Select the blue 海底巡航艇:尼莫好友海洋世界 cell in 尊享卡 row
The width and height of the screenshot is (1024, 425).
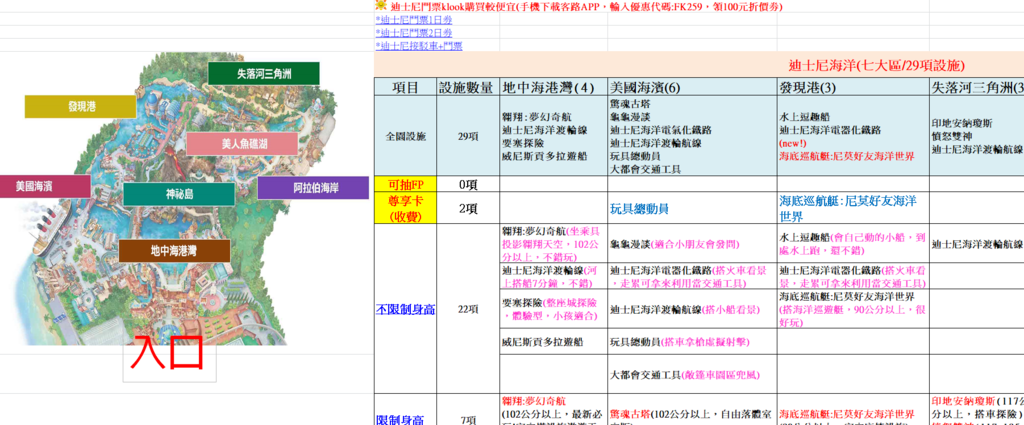(853, 208)
